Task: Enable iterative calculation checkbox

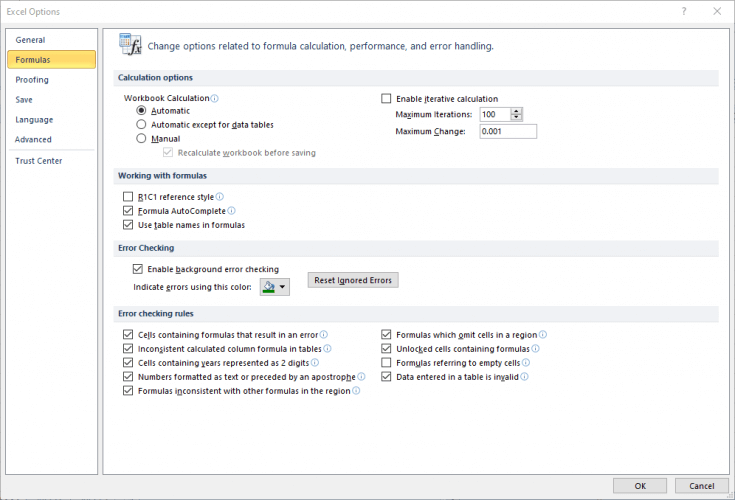Action: click(x=386, y=98)
